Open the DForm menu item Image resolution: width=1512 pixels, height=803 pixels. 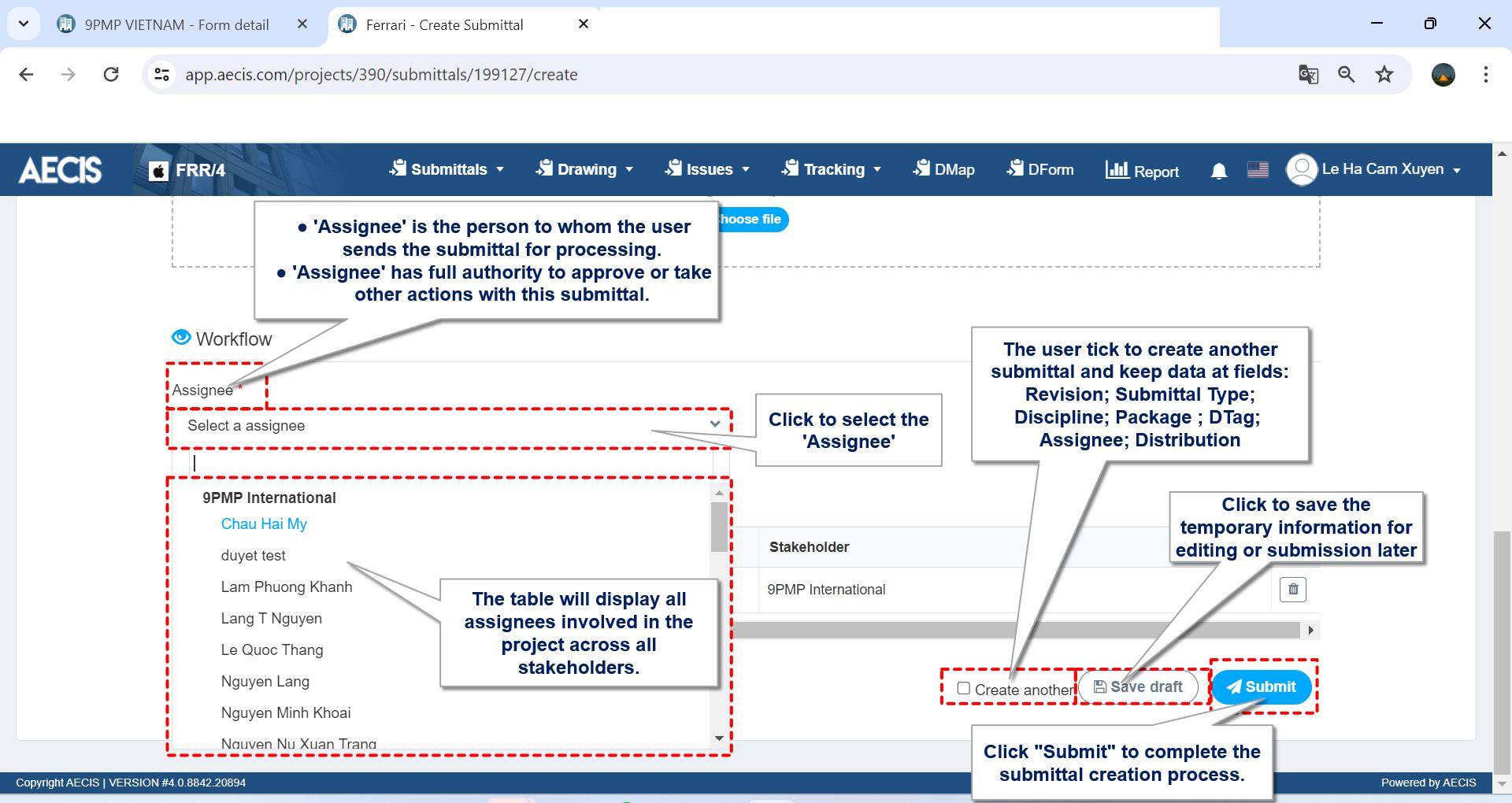point(1039,169)
